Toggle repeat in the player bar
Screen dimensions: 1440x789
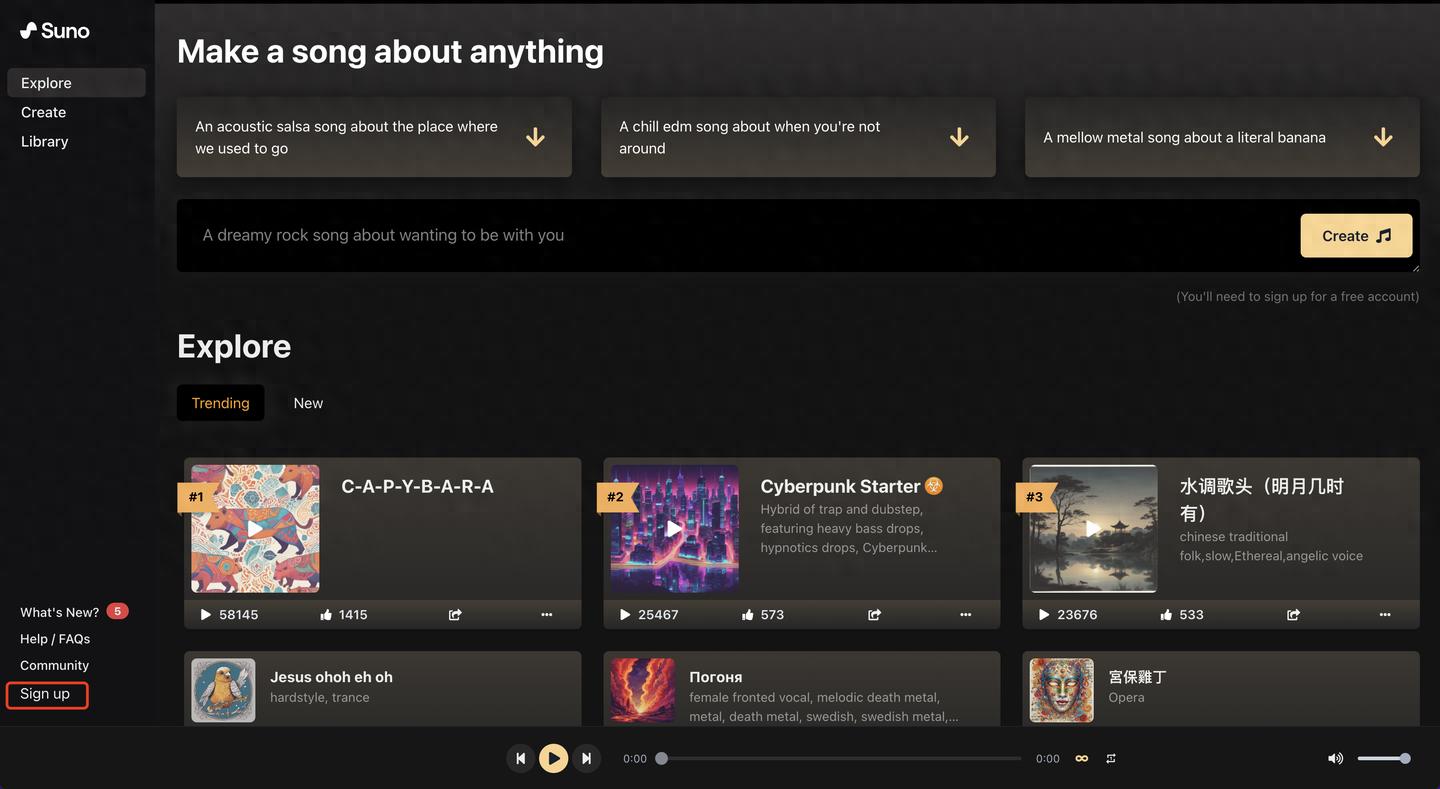(x=1111, y=758)
